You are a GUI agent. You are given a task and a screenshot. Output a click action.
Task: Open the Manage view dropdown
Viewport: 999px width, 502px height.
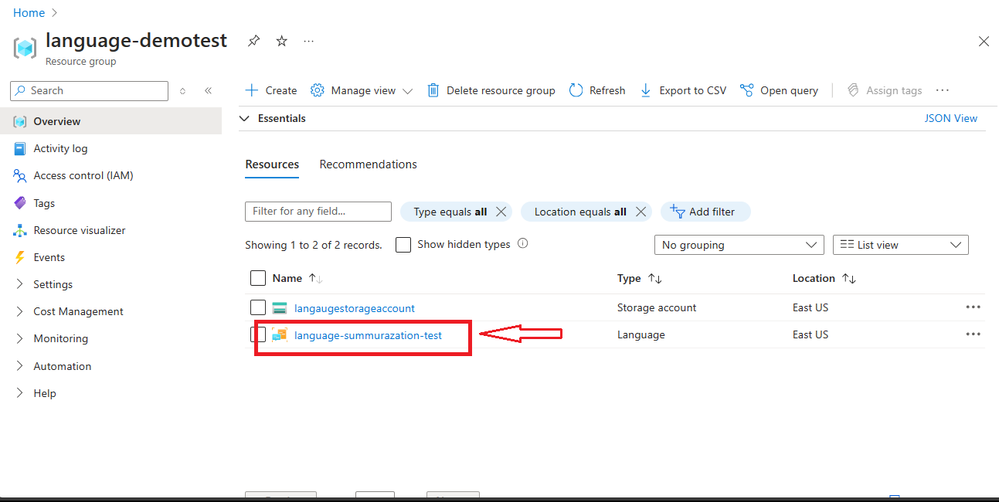click(361, 90)
